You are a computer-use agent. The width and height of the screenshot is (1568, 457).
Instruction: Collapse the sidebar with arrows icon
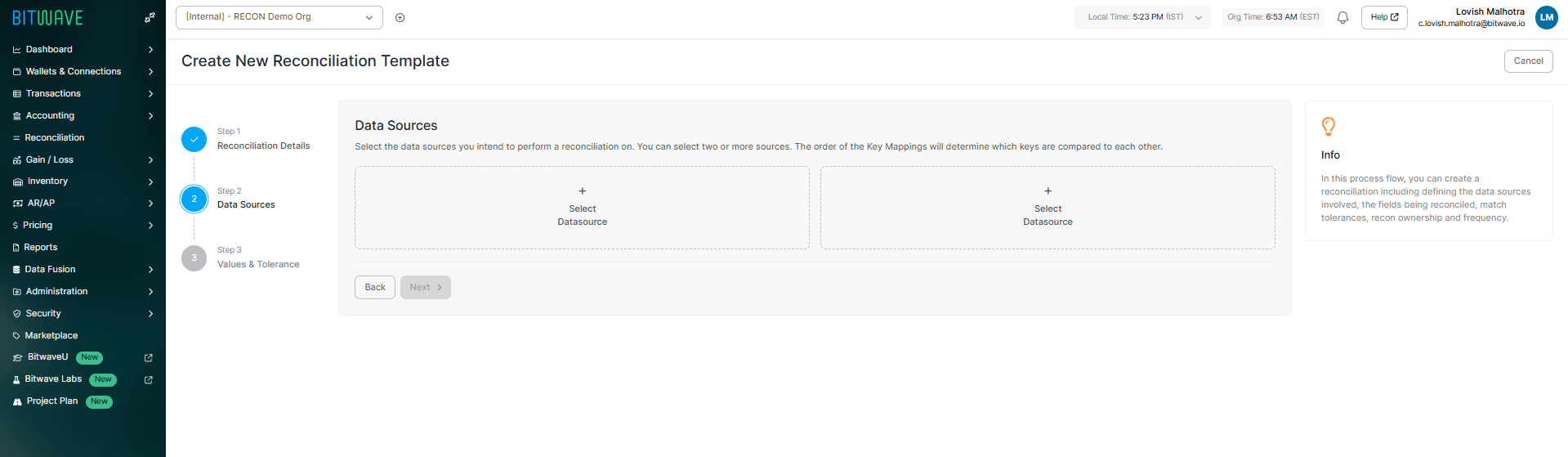pos(150,17)
